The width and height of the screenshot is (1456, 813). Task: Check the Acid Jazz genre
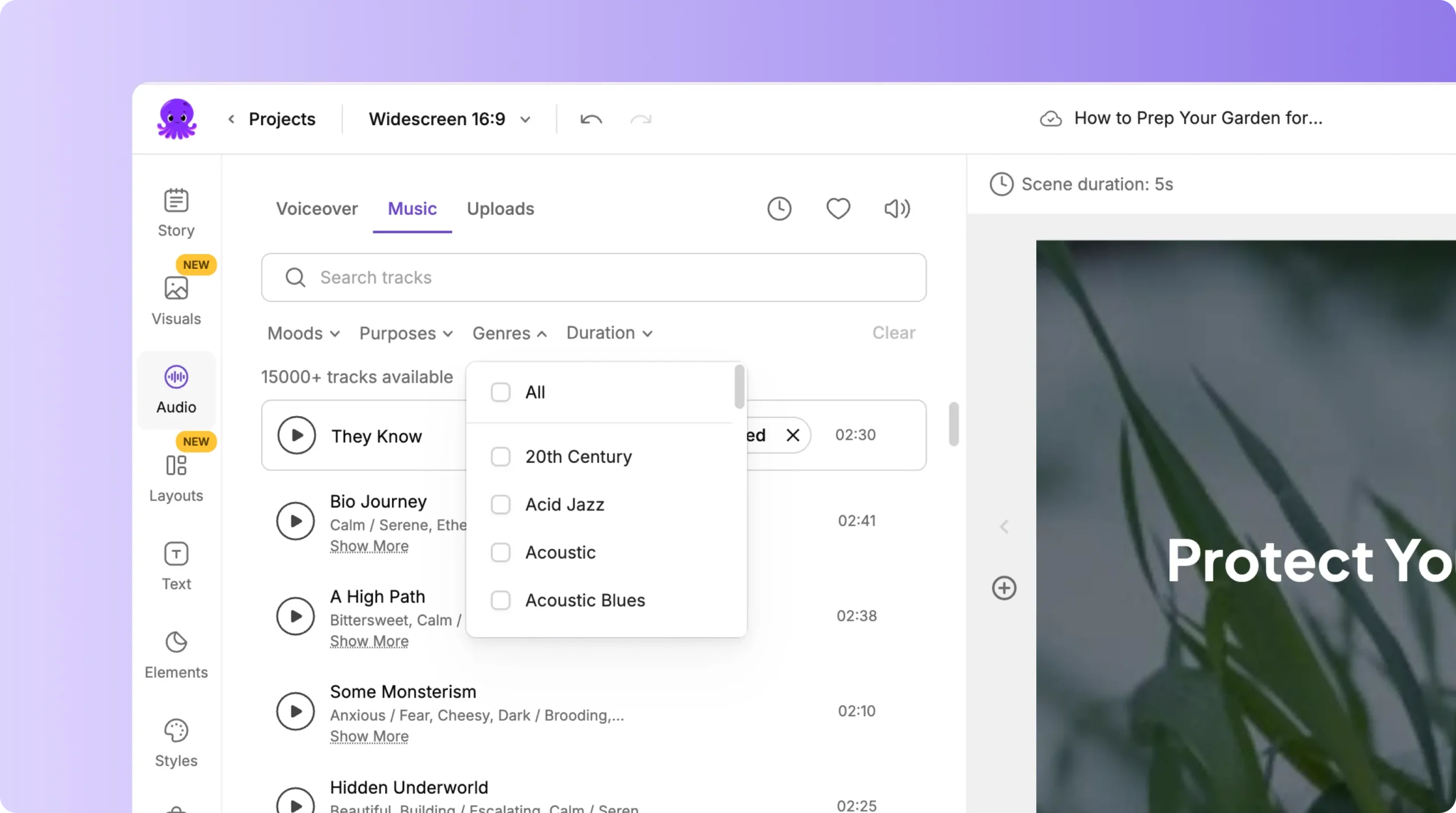click(500, 504)
